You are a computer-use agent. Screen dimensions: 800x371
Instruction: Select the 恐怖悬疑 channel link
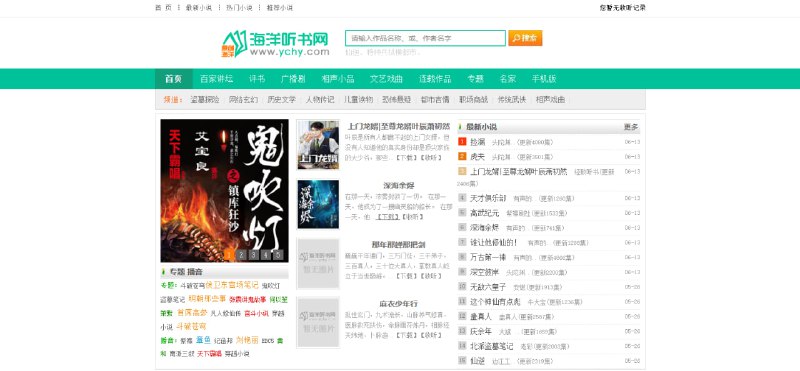pyautogui.click(x=397, y=100)
